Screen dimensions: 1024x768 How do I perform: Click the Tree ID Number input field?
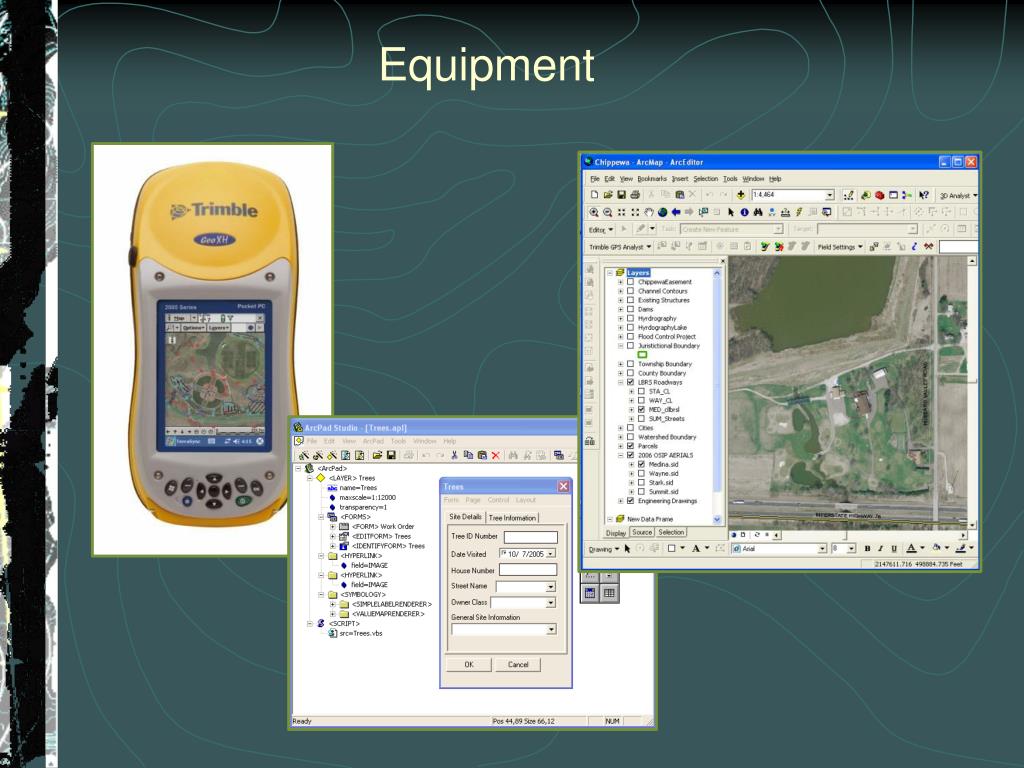click(530, 537)
